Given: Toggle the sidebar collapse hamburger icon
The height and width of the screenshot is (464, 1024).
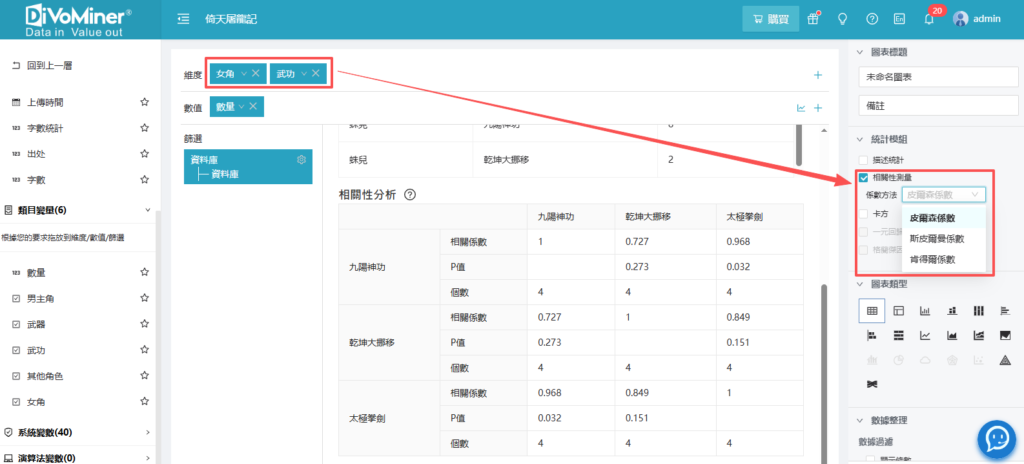Looking at the screenshot, I should point(183,18).
